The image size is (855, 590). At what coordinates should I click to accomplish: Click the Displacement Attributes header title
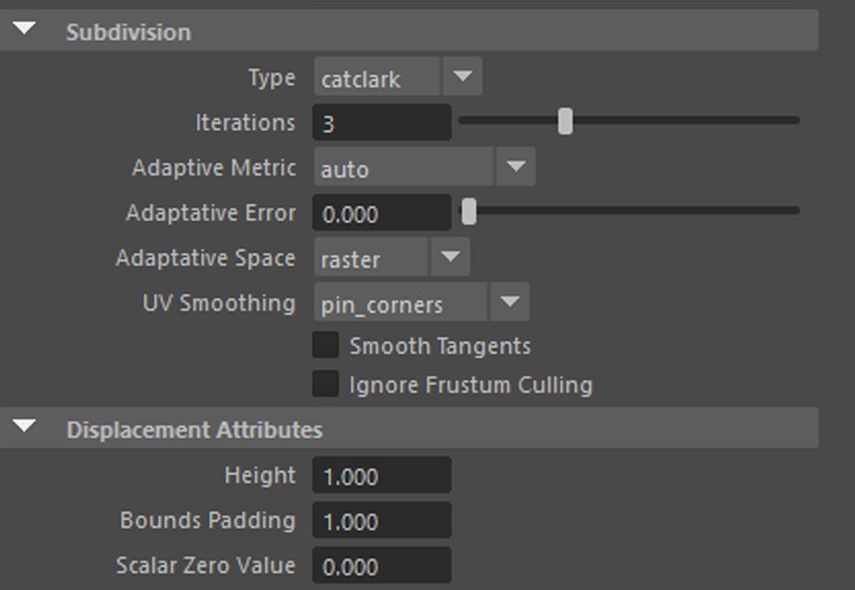[x=194, y=430]
